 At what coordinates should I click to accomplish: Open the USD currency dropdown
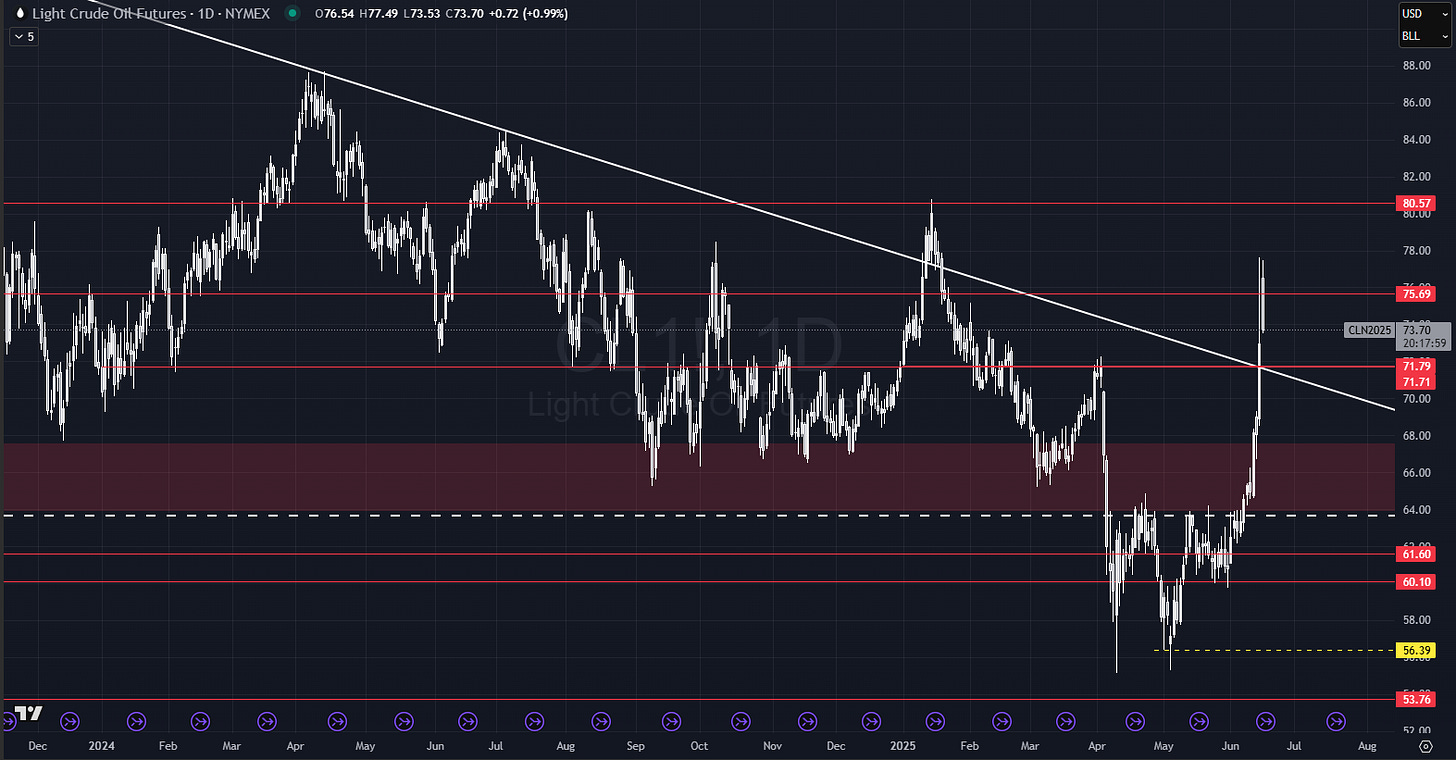point(1425,14)
